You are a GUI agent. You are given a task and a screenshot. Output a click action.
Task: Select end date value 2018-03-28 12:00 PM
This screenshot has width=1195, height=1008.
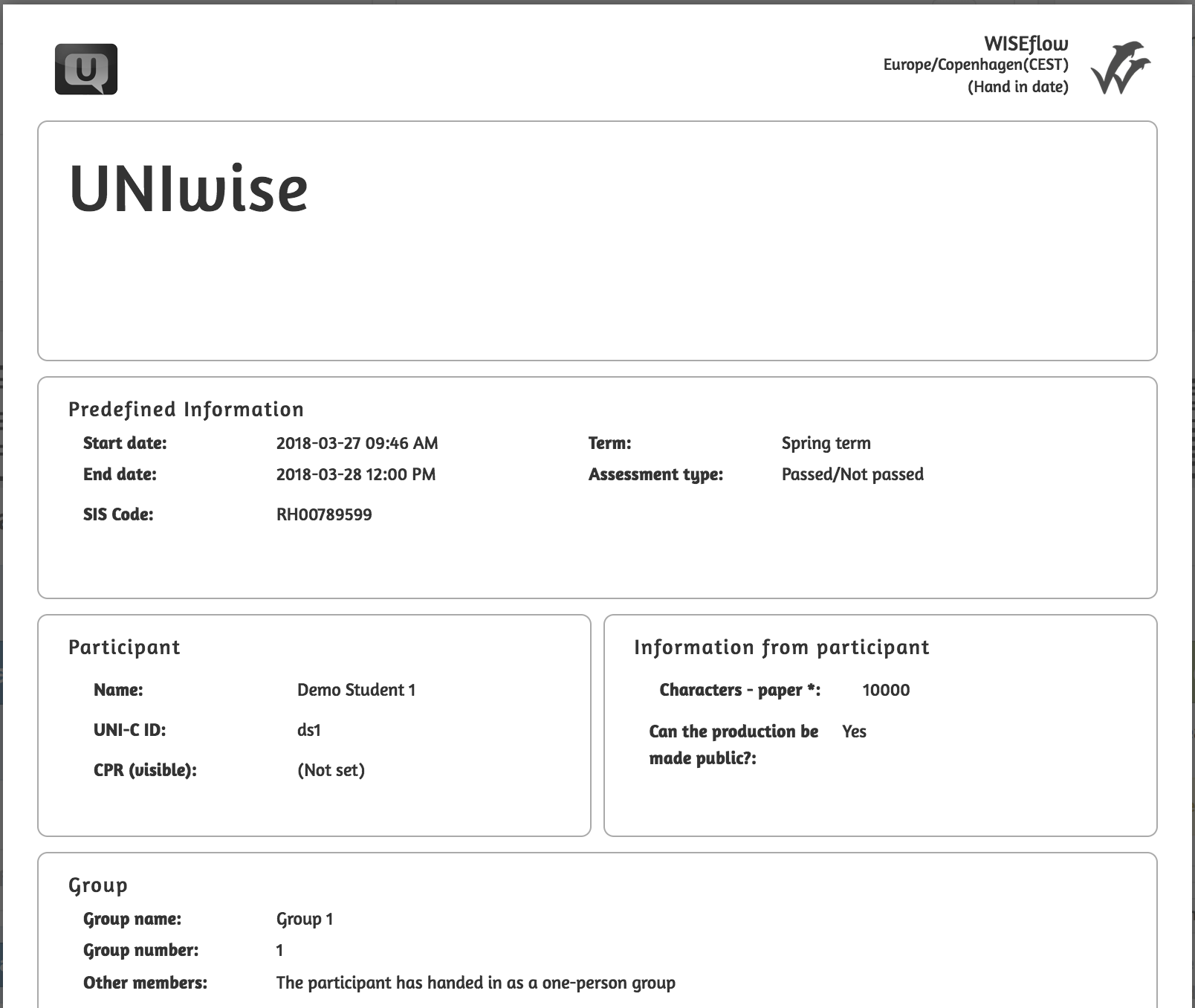356,474
